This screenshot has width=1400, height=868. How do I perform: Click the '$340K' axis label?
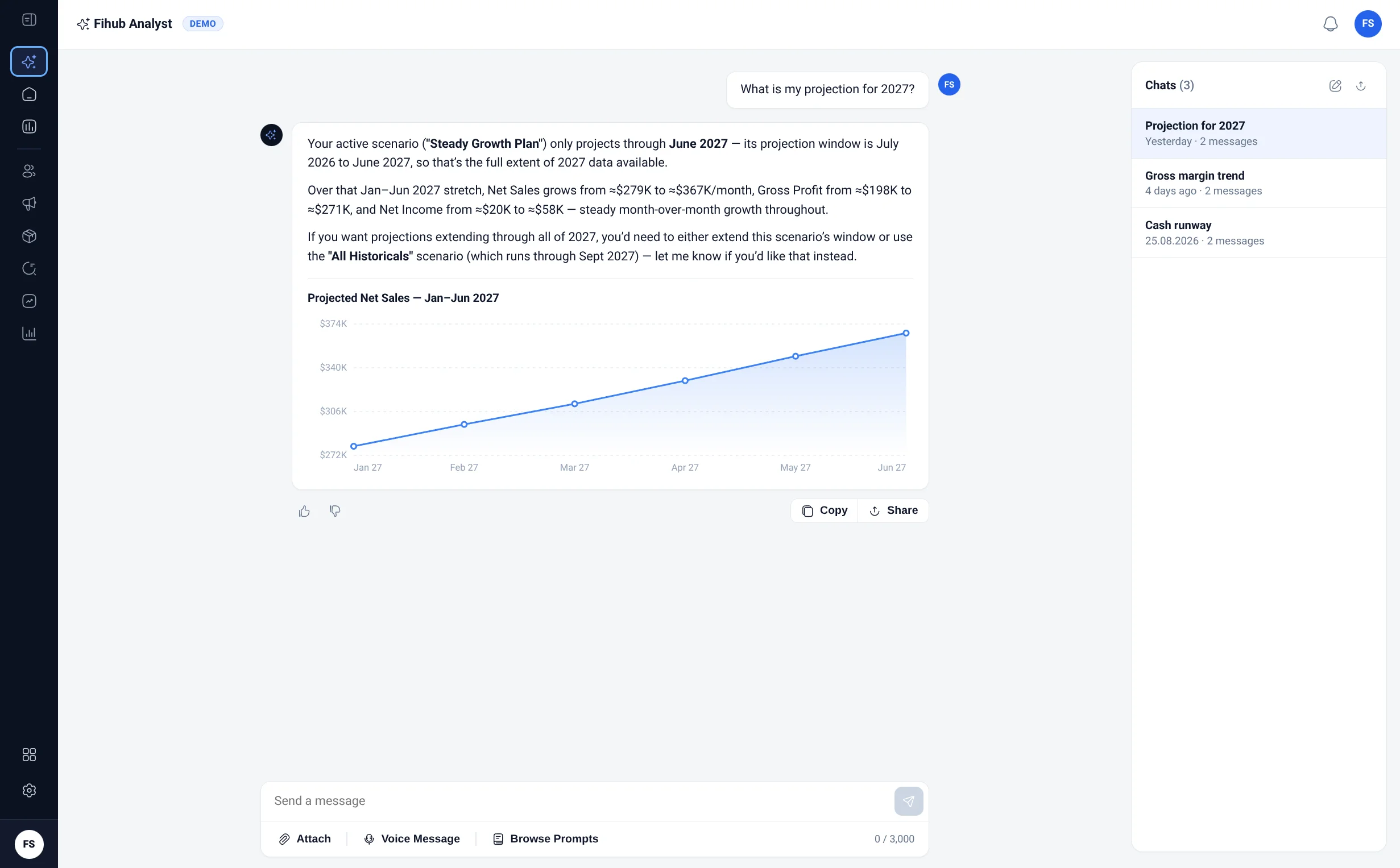[333, 367]
